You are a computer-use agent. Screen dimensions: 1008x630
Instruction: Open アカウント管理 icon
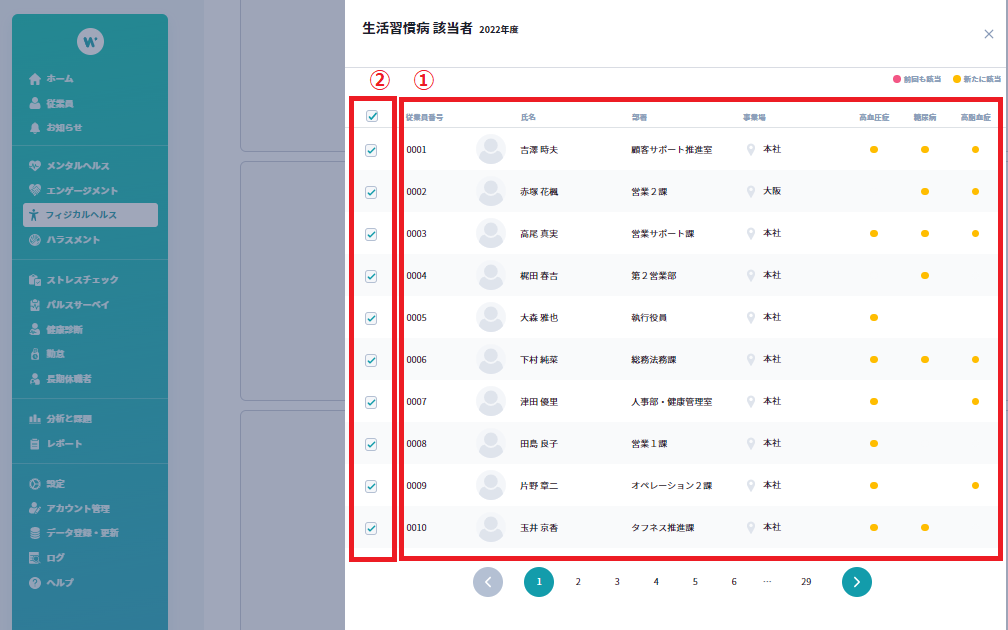tap(35, 508)
